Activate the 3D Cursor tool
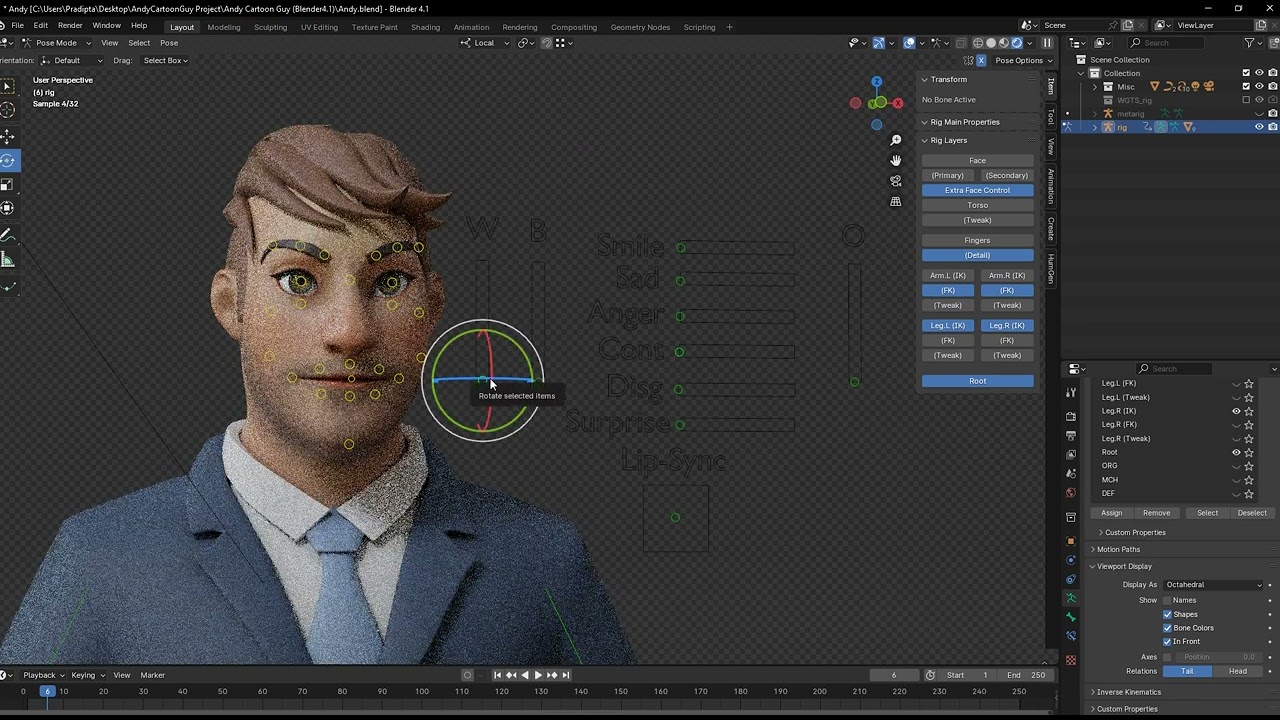 click(7, 110)
